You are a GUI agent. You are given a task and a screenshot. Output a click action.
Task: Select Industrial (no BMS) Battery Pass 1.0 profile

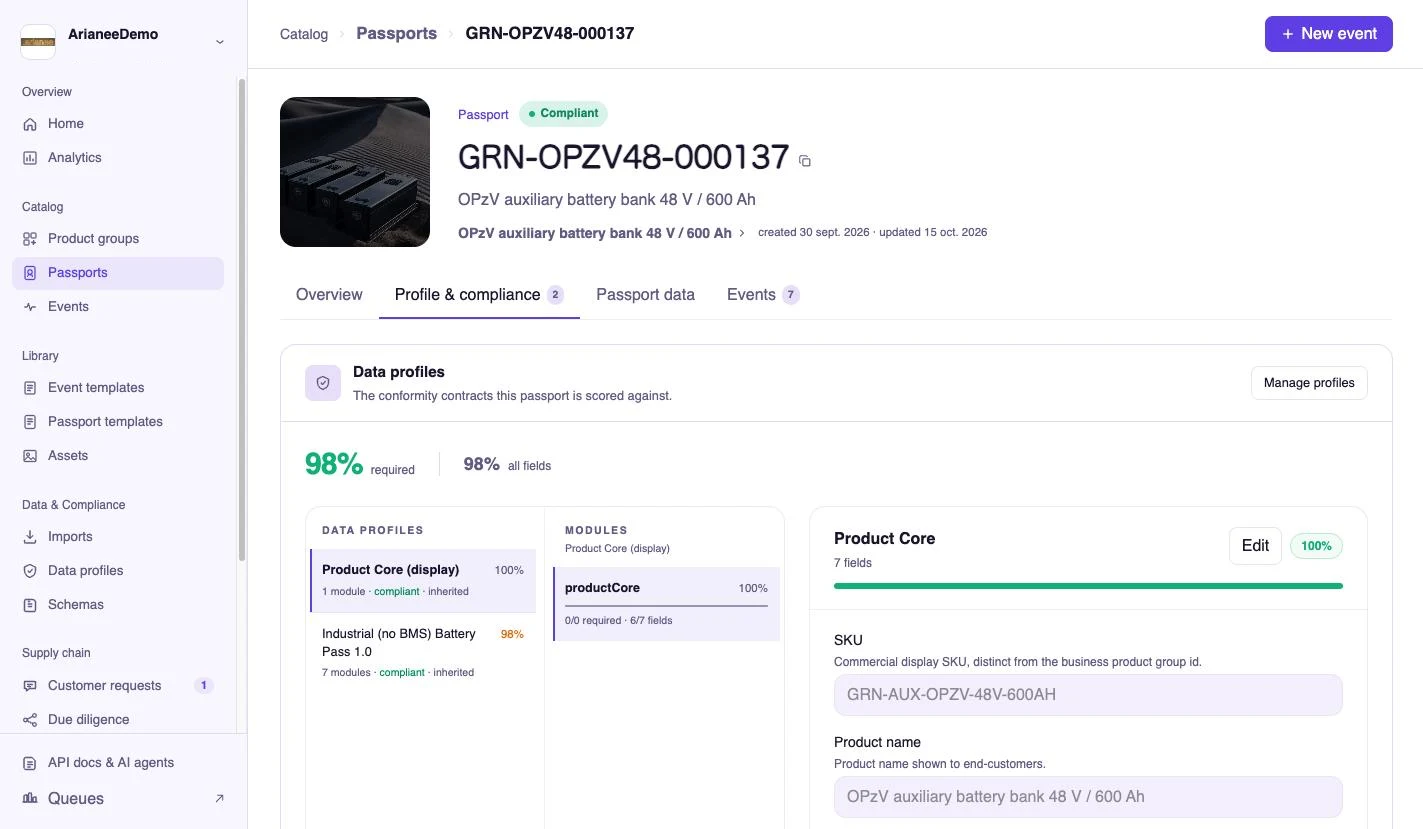422,652
